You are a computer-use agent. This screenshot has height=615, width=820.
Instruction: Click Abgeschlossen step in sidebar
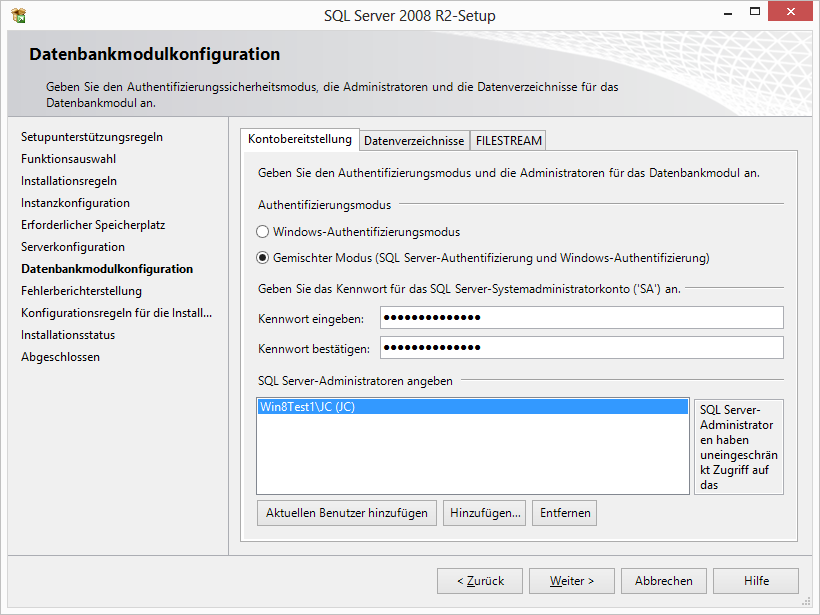click(x=60, y=357)
